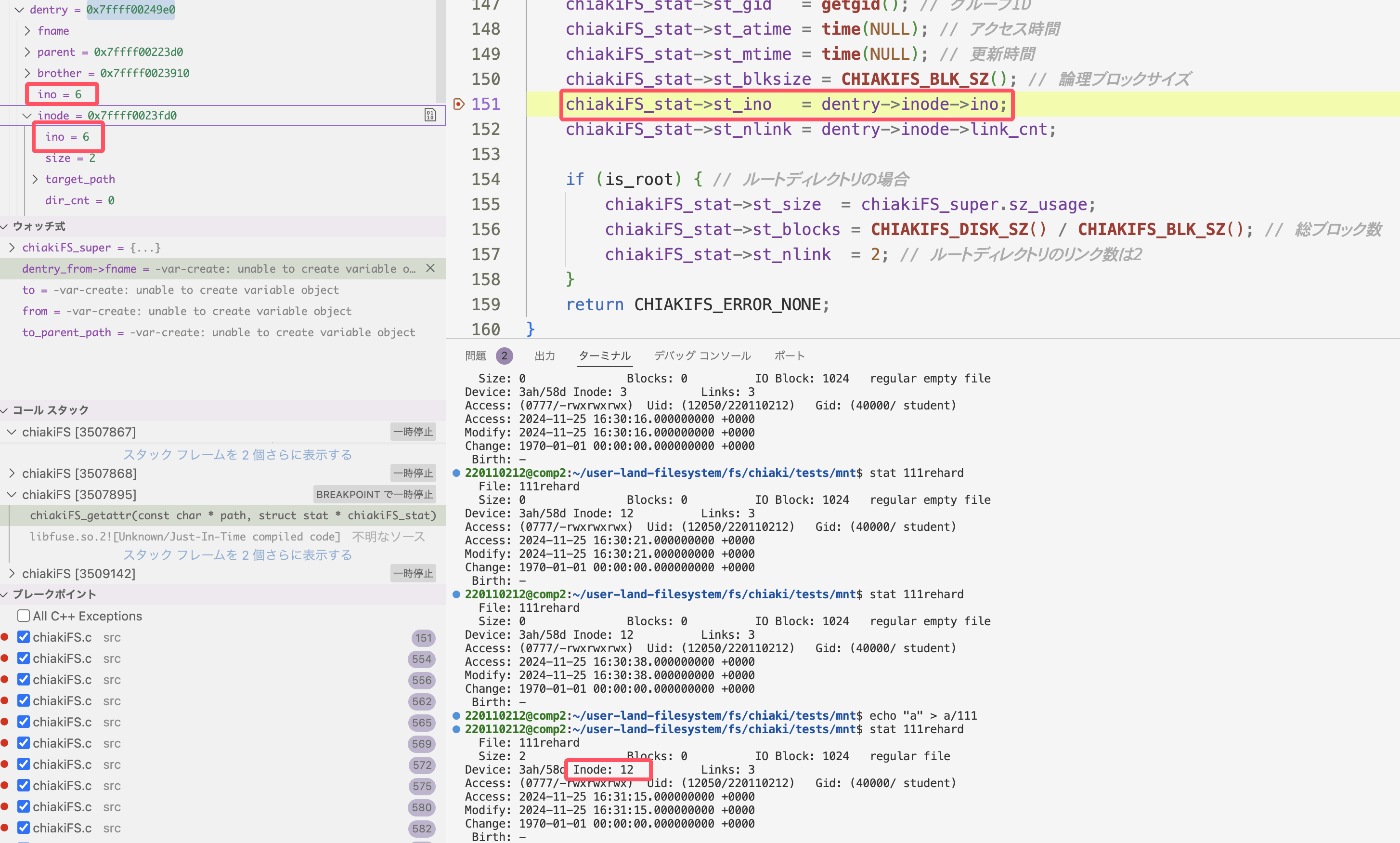Expand thread chiakiFS [3507868]

tap(12, 473)
